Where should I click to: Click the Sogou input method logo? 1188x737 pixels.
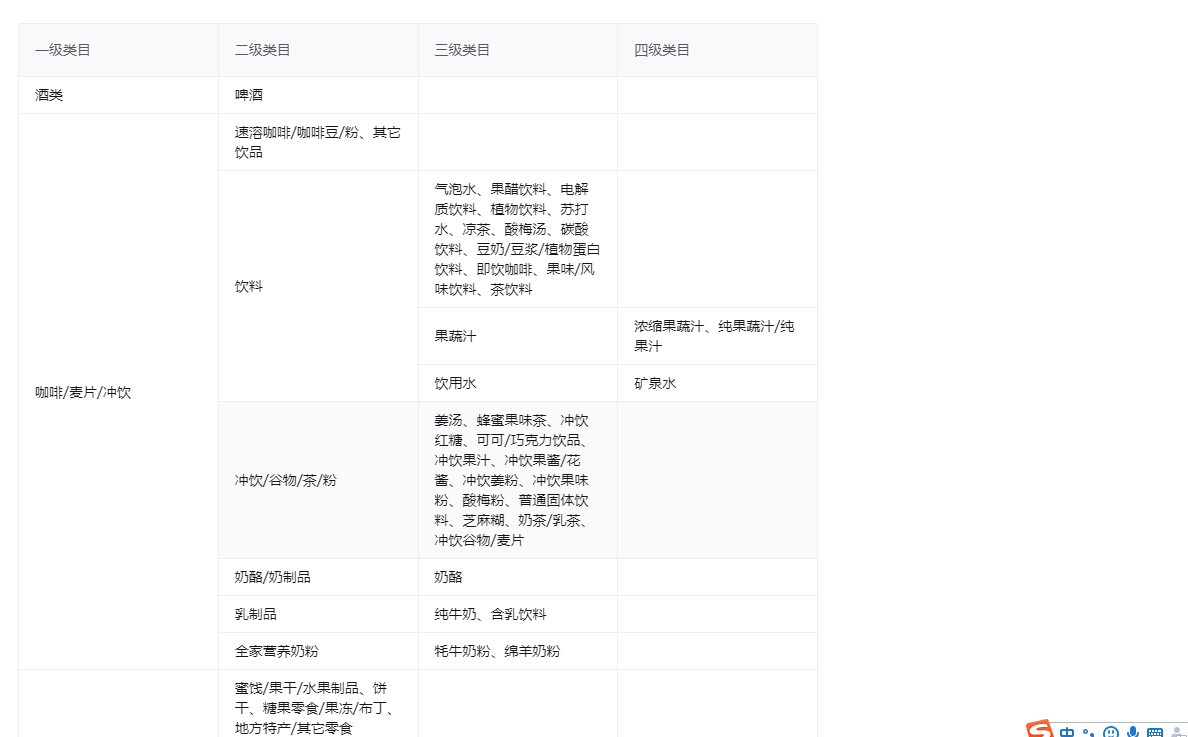[1040, 730]
